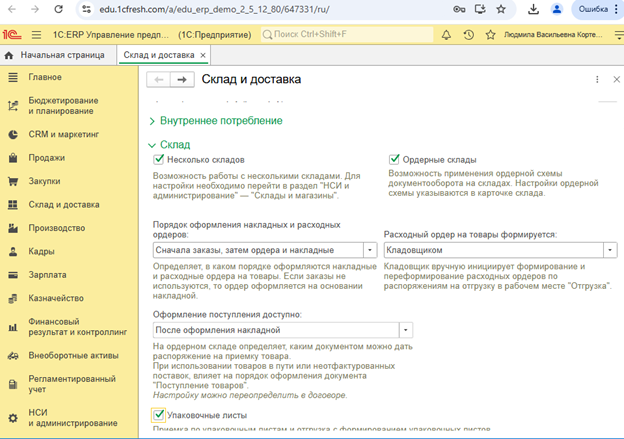624x439 pixels.
Task: Open the Зарплата section
Action: (x=47, y=275)
